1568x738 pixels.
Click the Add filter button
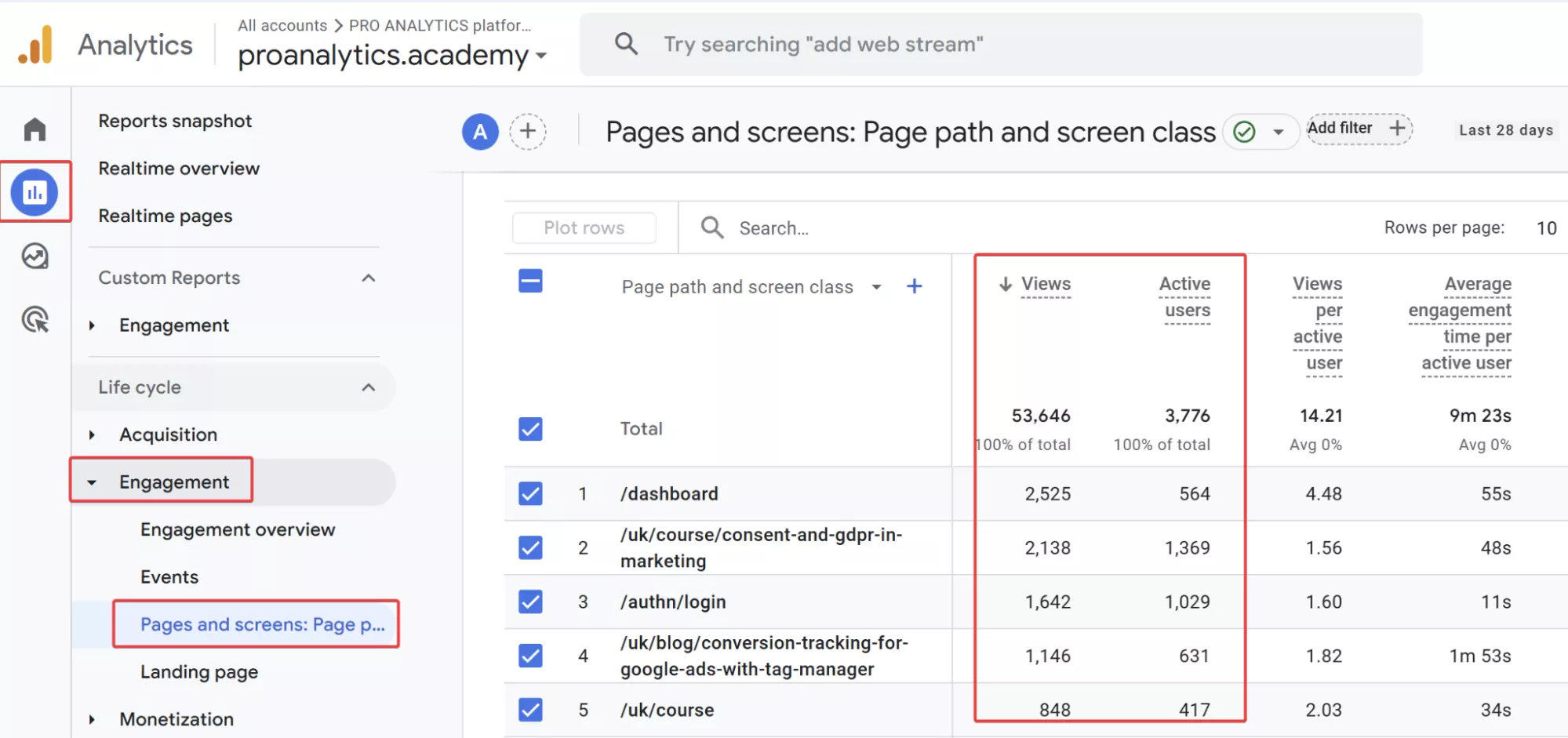pos(1359,129)
